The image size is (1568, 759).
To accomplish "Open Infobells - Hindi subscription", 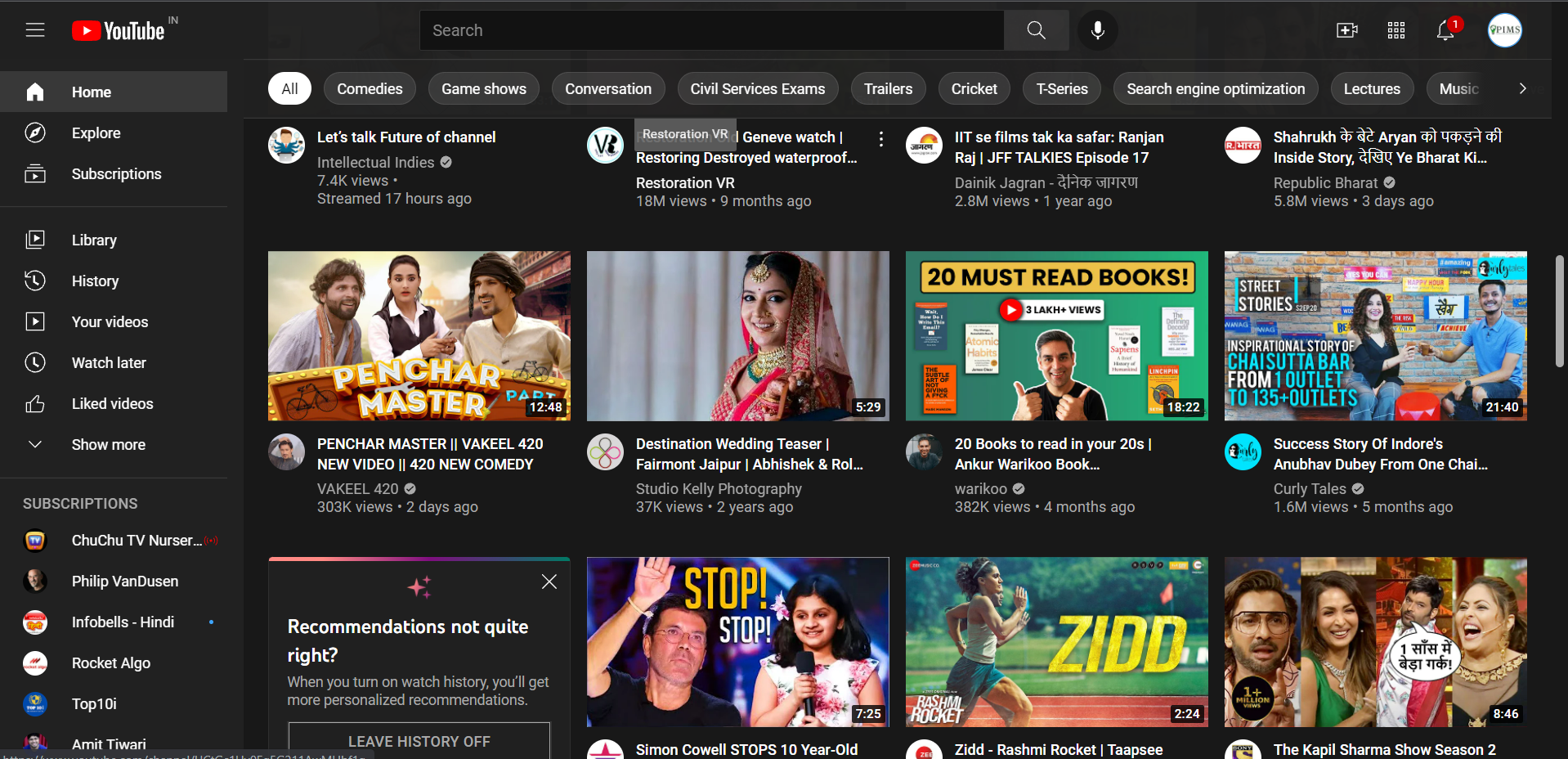I will click(114, 622).
